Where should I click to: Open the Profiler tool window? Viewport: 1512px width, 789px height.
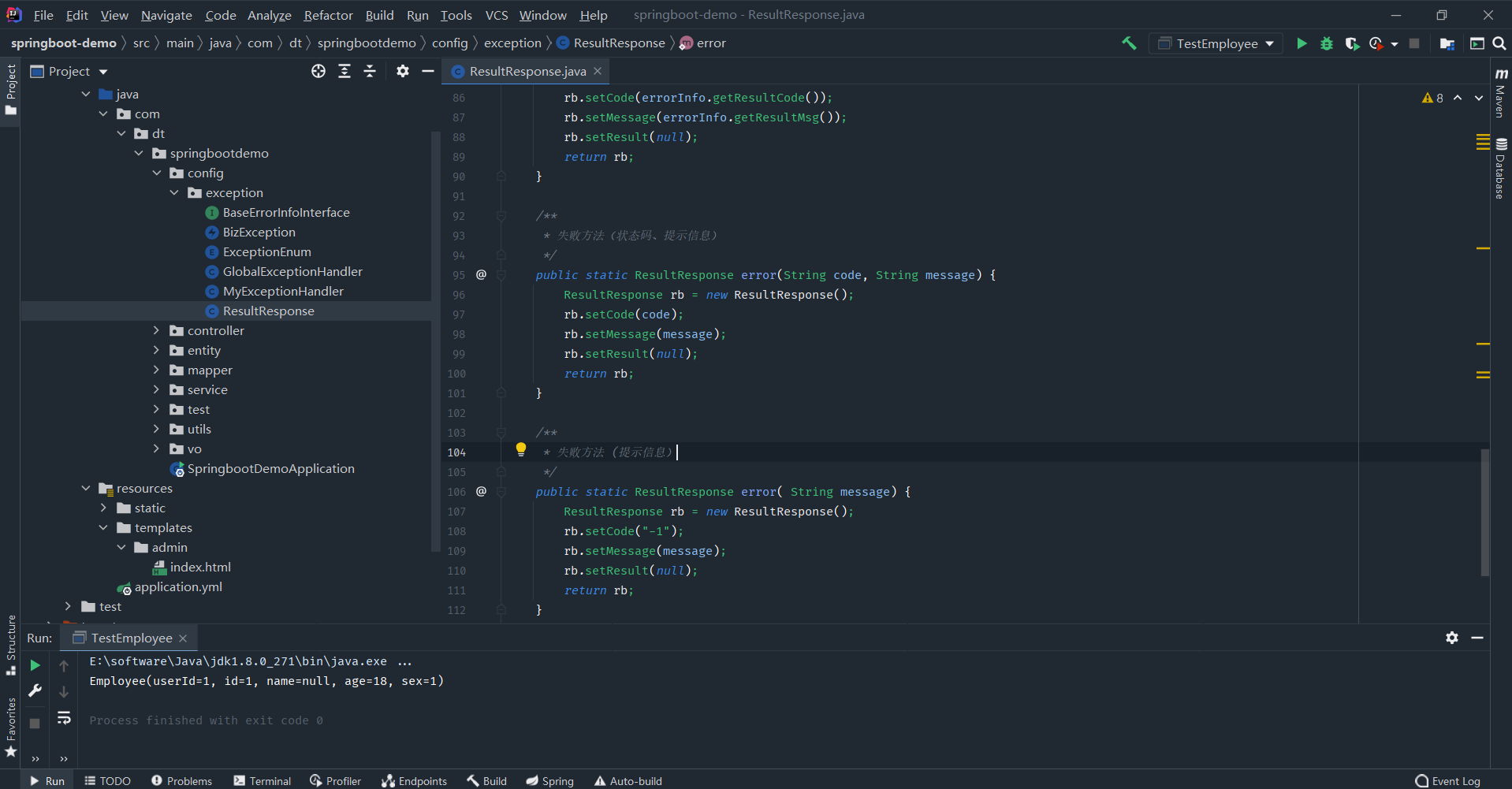pyautogui.click(x=336, y=781)
